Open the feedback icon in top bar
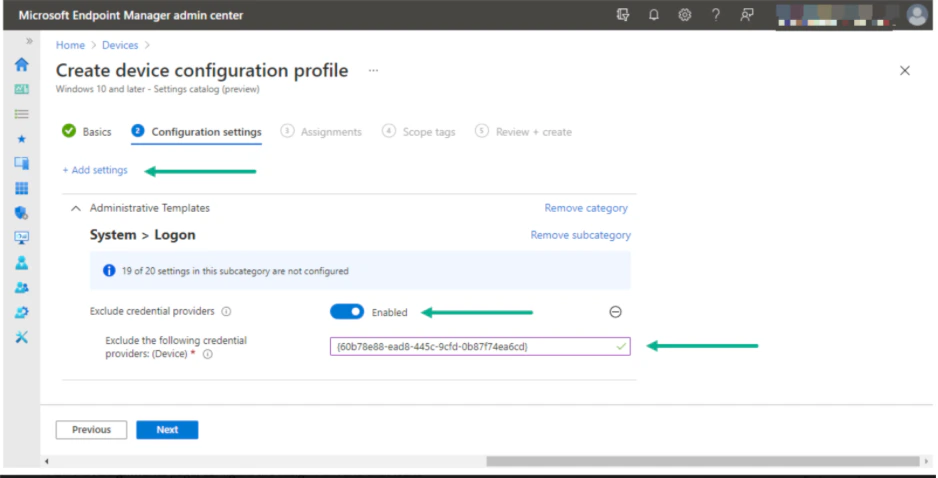Screen dimensions: 938x478 [x=746, y=15]
